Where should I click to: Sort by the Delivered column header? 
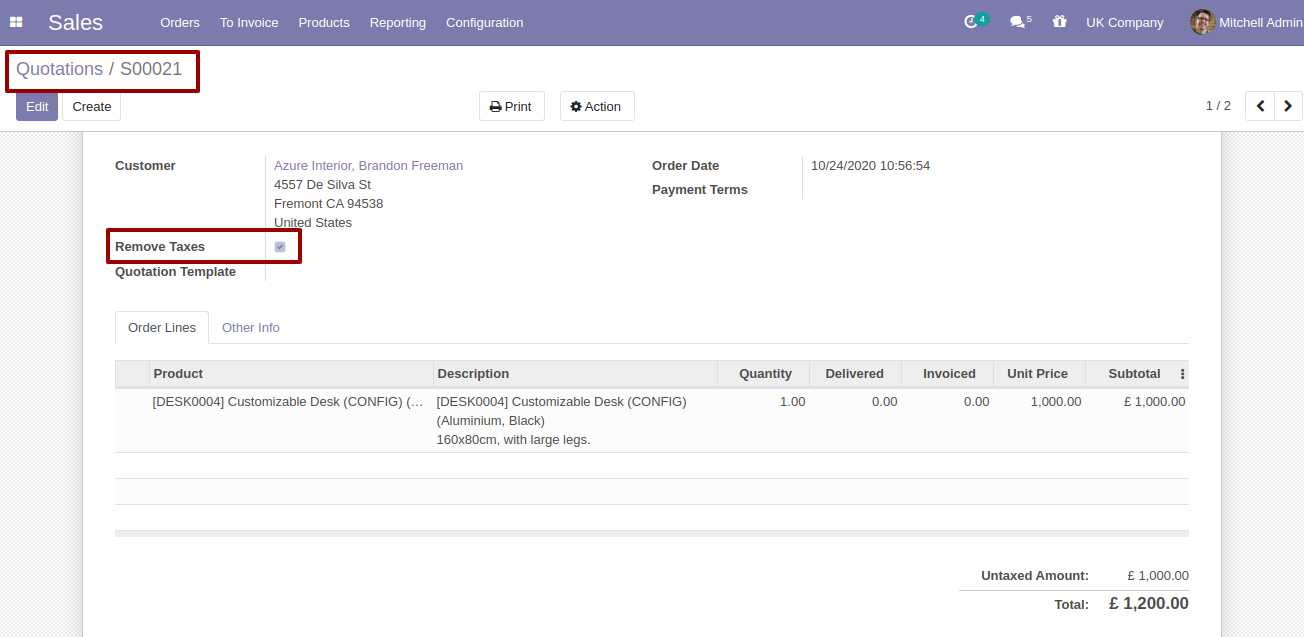855,374
